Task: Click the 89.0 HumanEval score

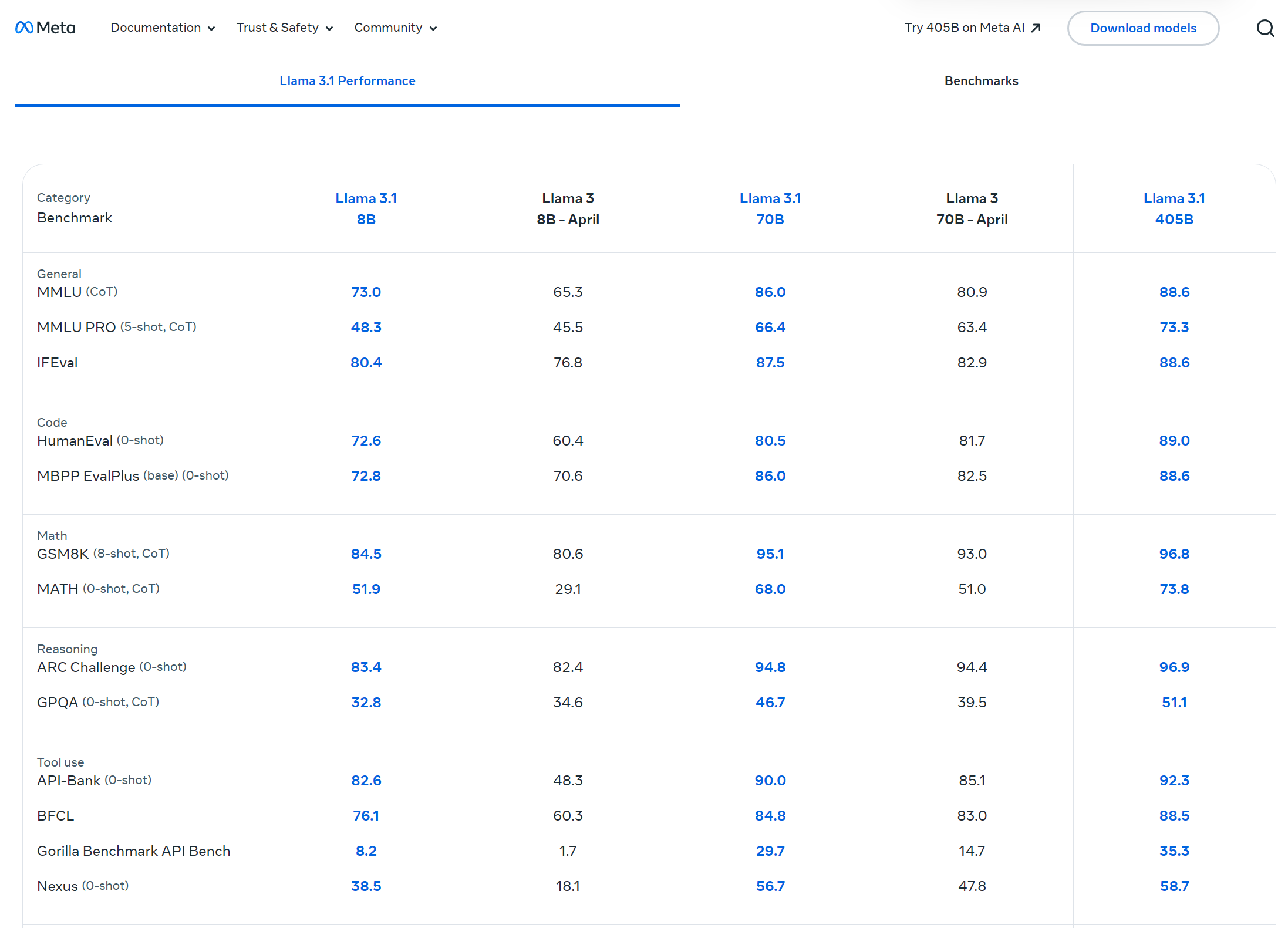Action: [1174, 440]
